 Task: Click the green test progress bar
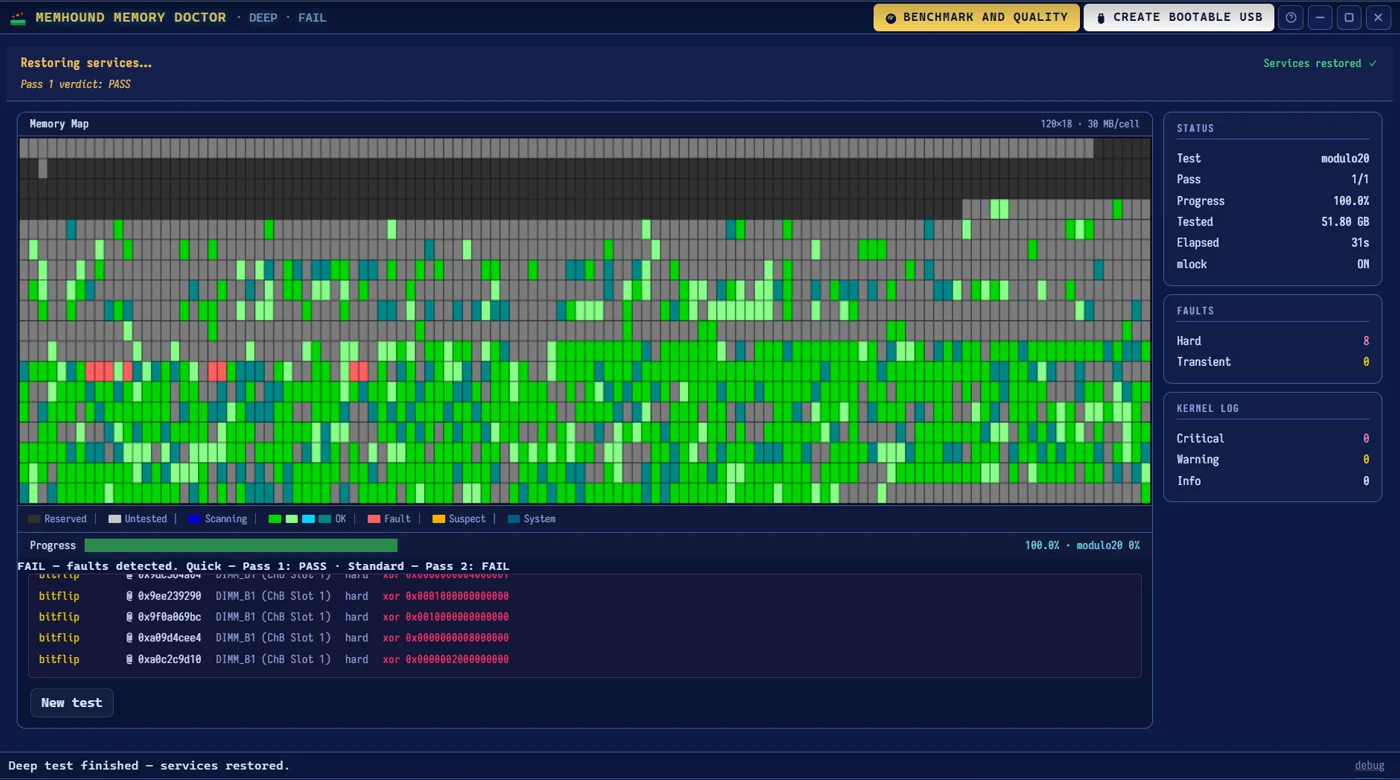tap(241, 546)
